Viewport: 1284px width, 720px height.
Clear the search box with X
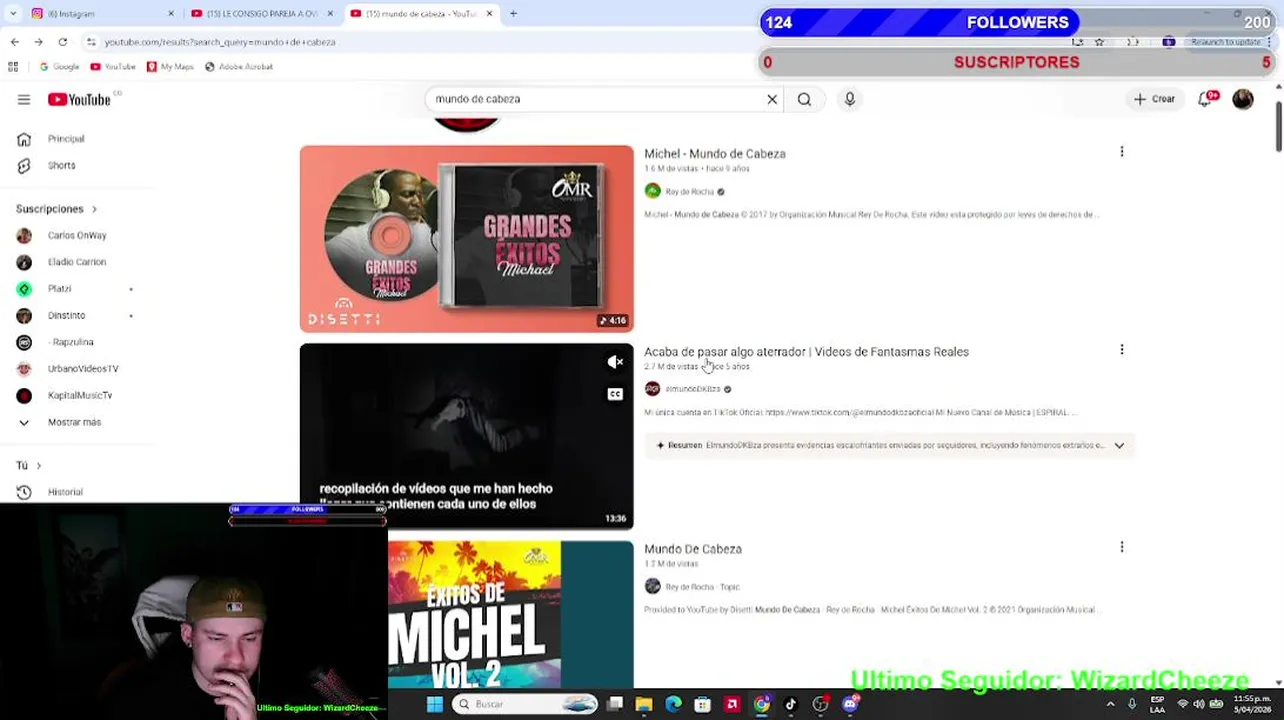coord(772,99)
